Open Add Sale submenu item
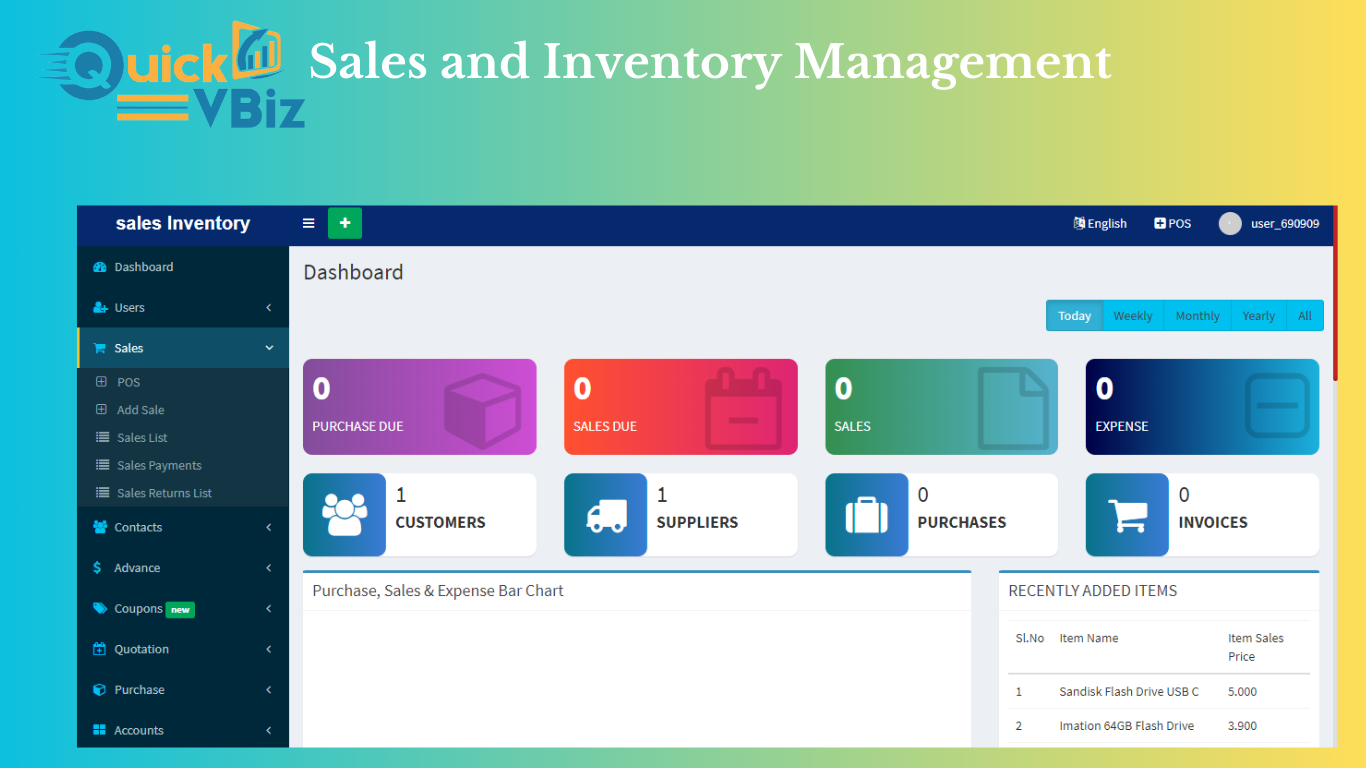1366x768 pixels. point(140,410)
